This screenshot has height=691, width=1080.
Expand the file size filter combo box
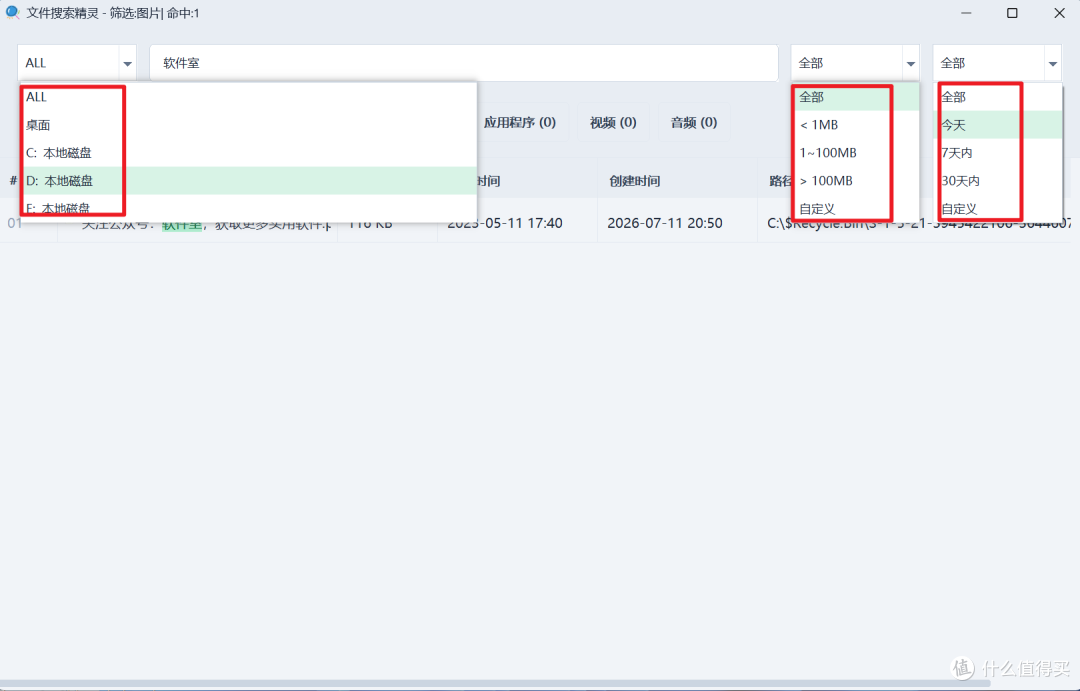click(855, 63)
